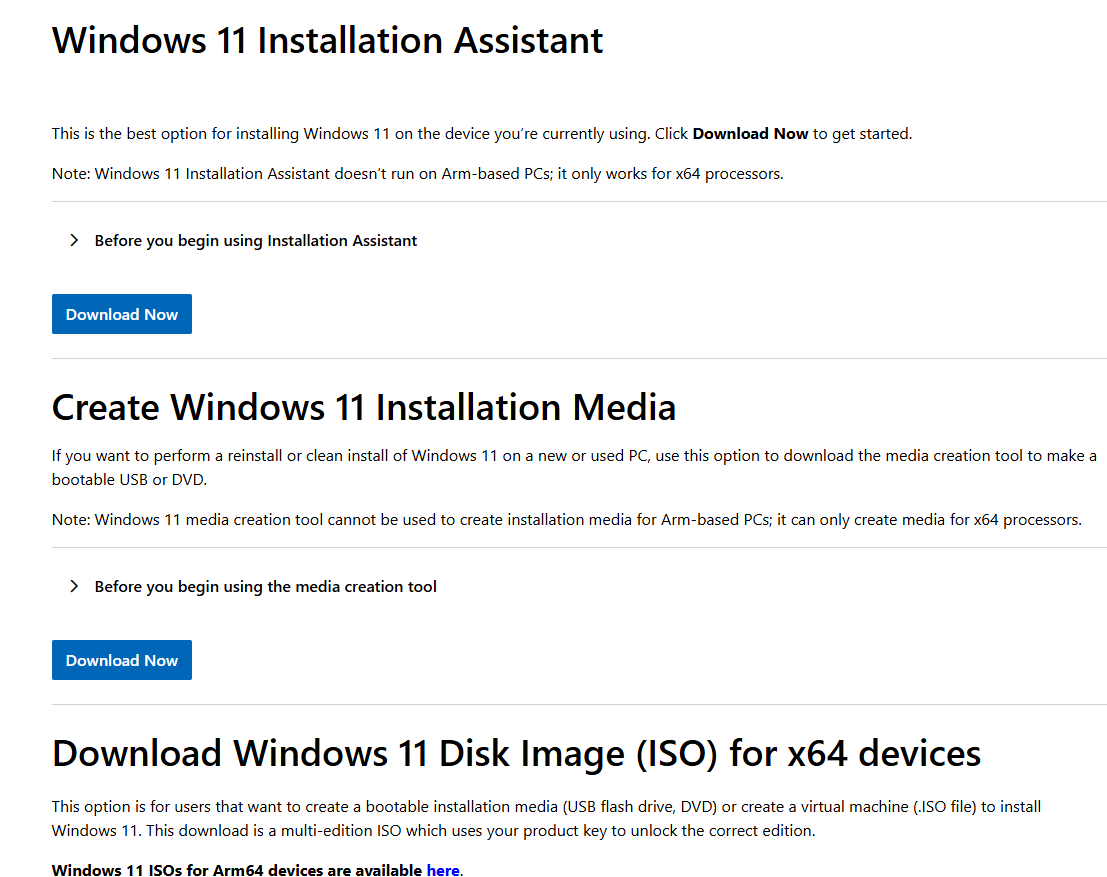Select the "Create Windows 11 Installation Media" heading
The height and width of the screenshot is (877, 1107).
click(x=364, y=407)
